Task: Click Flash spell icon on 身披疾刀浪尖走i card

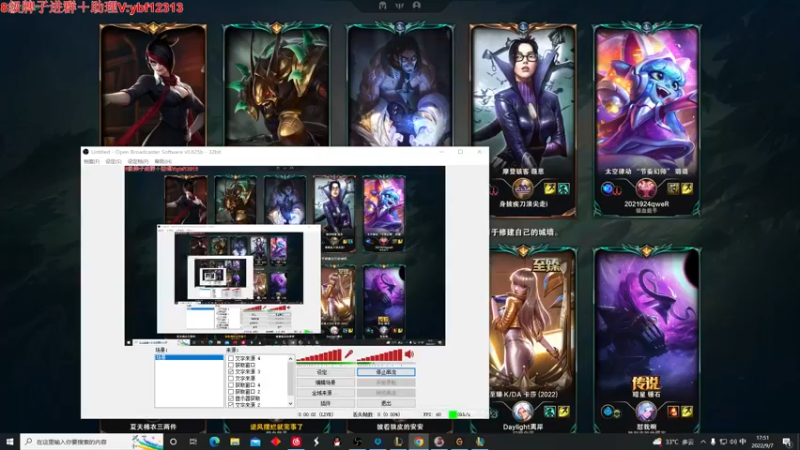Action: point(549,189)
